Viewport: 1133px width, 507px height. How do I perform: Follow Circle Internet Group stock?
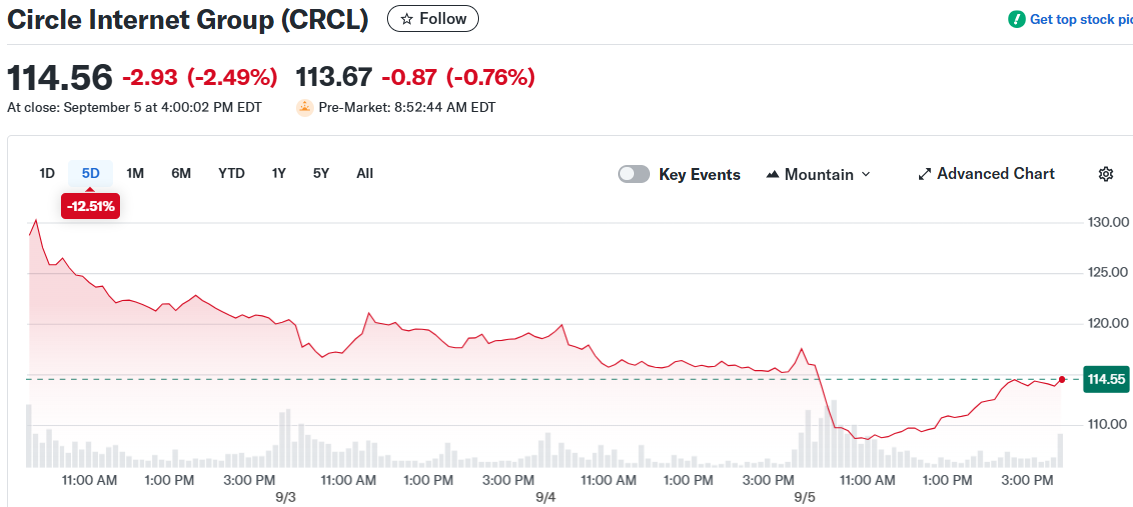pyautogui.click(x=433, y=19)
